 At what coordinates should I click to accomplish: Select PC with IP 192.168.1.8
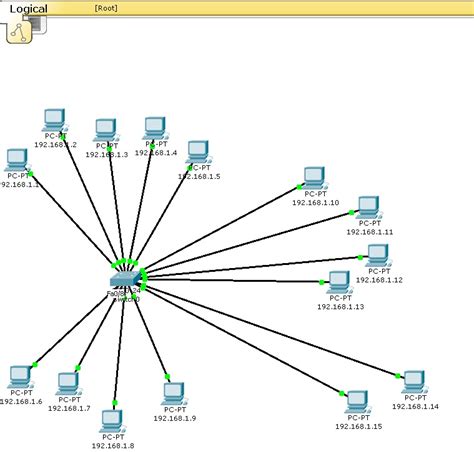click(x=112, y=421)
